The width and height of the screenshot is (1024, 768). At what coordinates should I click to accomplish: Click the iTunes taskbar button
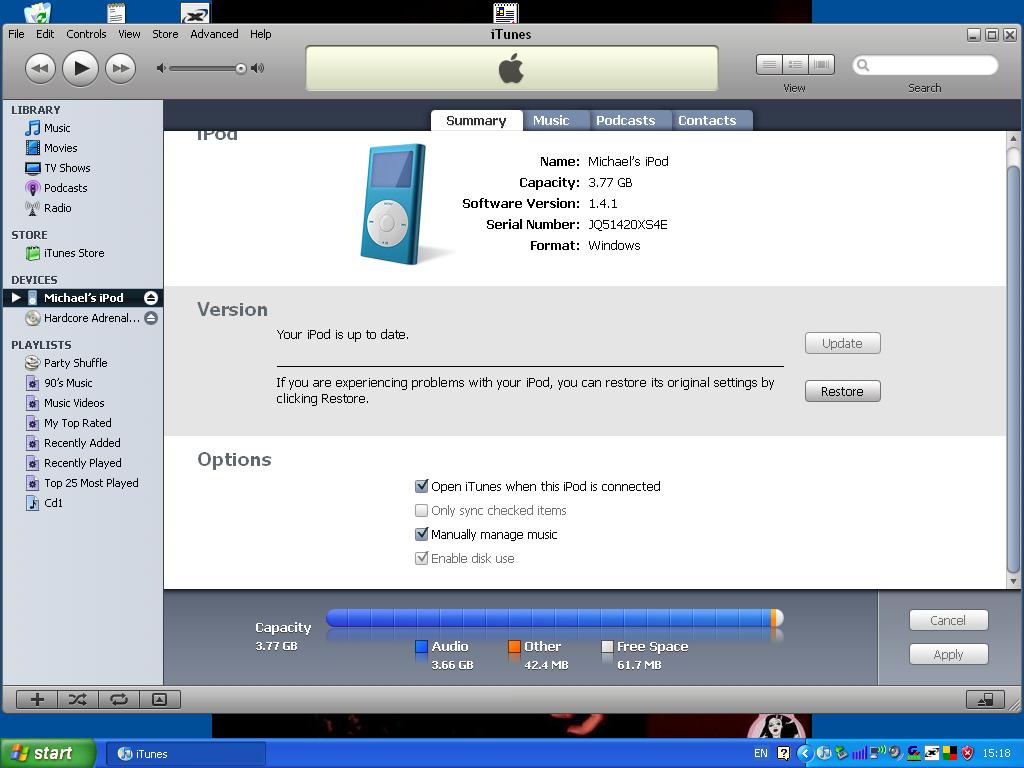coord(185,754)
